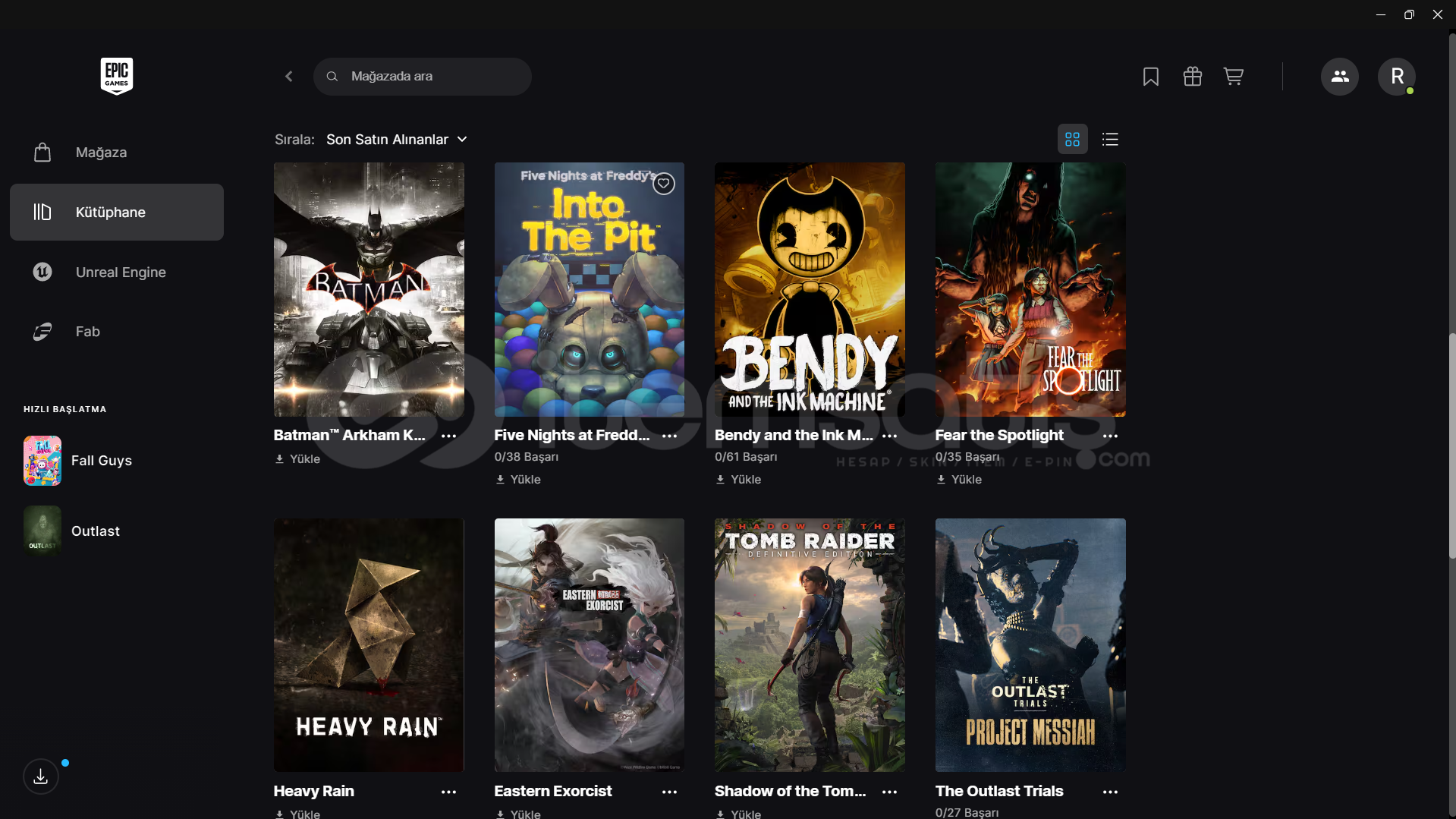Open the Shadow of the Tomb Raider cover

[x=810, y=645]
